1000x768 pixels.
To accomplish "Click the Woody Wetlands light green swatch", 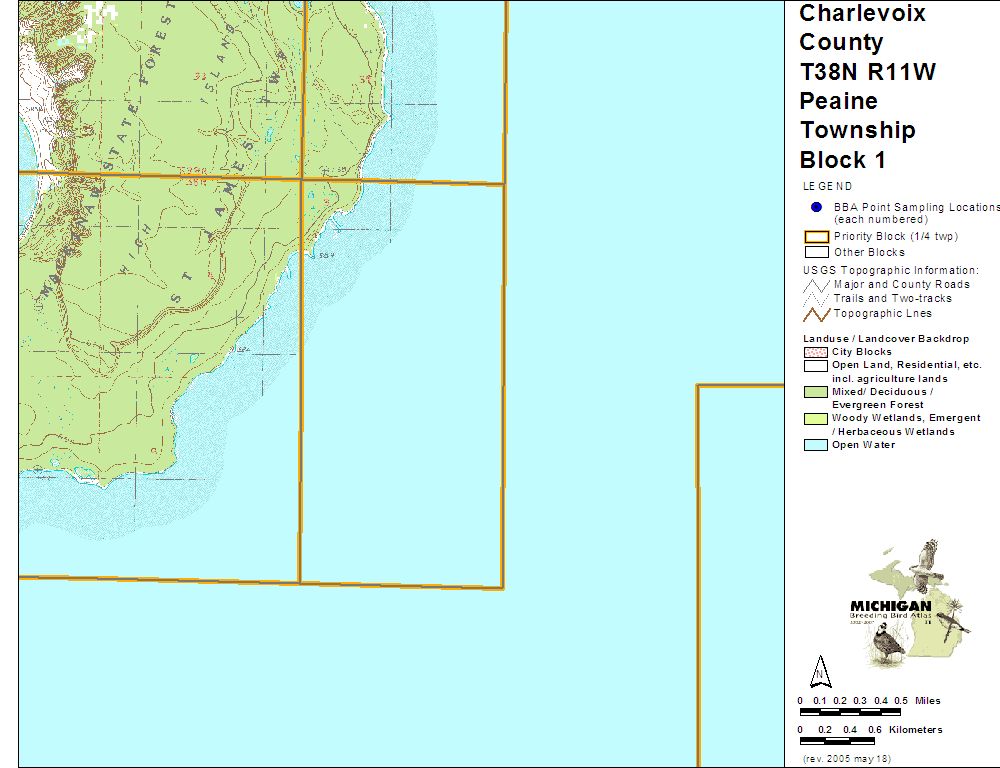I will coord(816,418).
